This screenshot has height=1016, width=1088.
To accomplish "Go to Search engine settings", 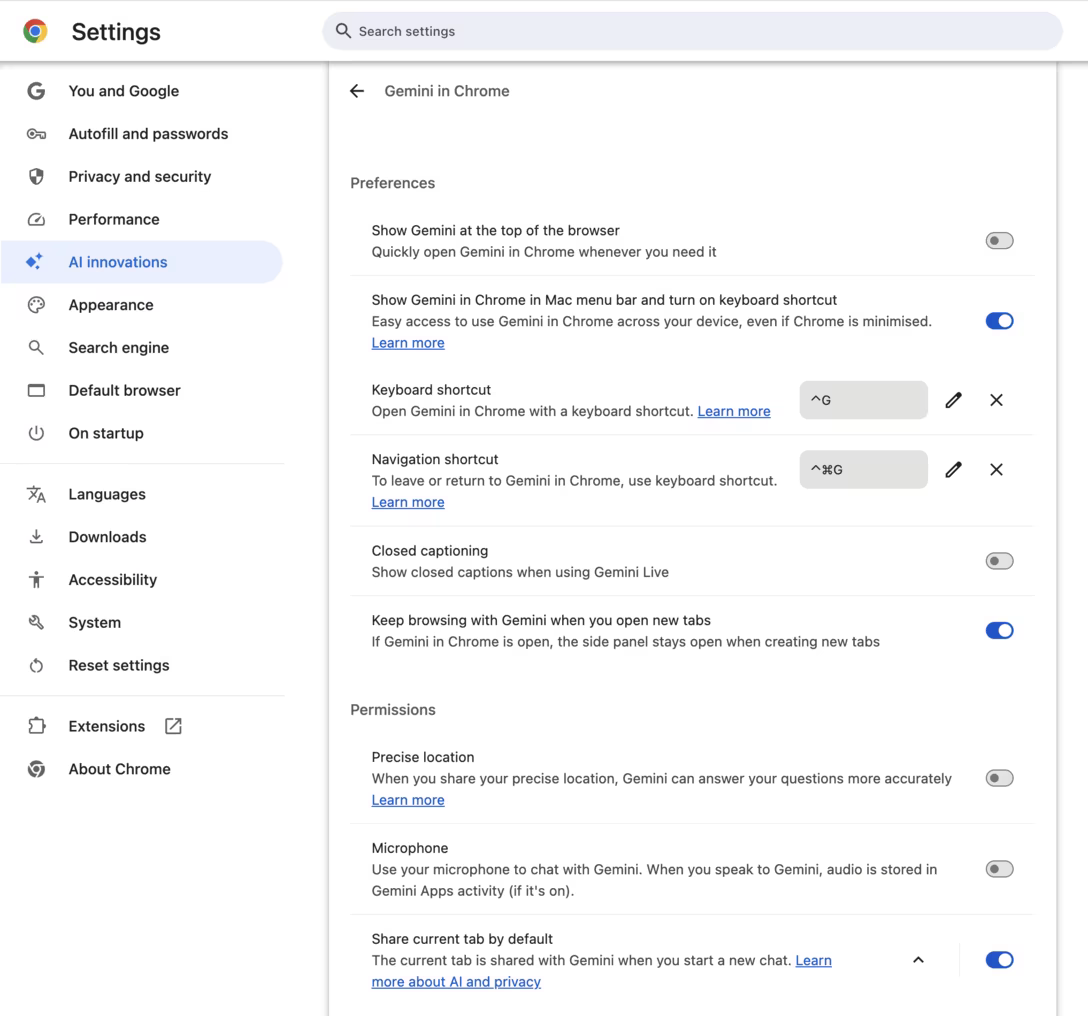I will tap(142, 348).
